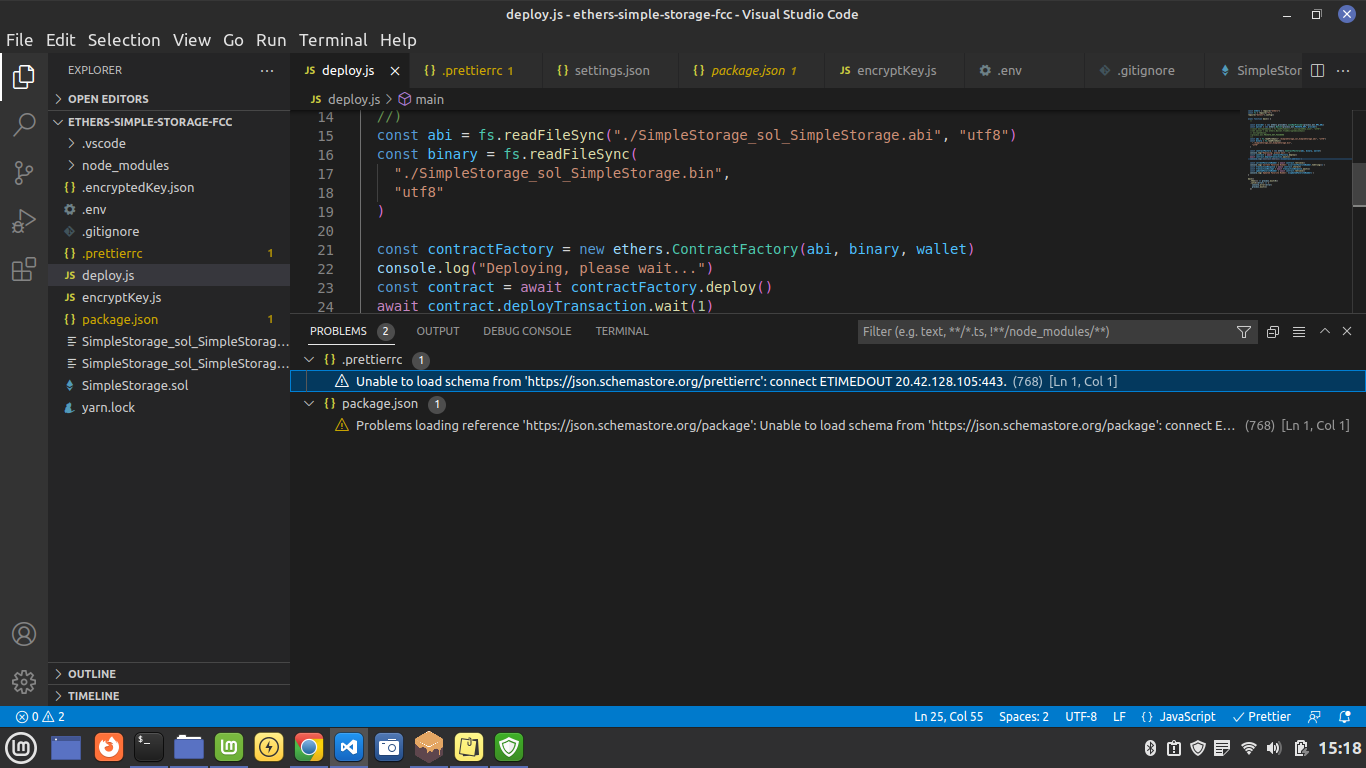This screenshot has height=768, width=1366.
Task: Open Chrome from the taskbar
Action: [x=309, y=747]
